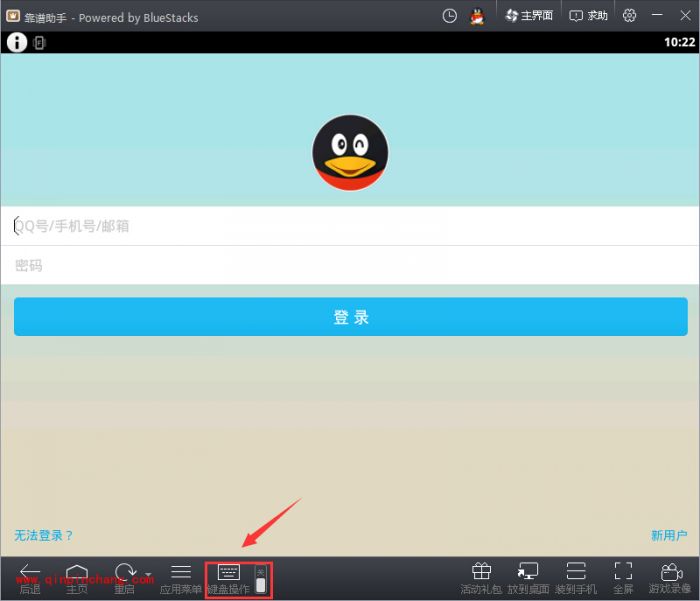Click the QQ penguin icon in title bar
The width and height of the screenshot is (700, 601).
[478, 16]
